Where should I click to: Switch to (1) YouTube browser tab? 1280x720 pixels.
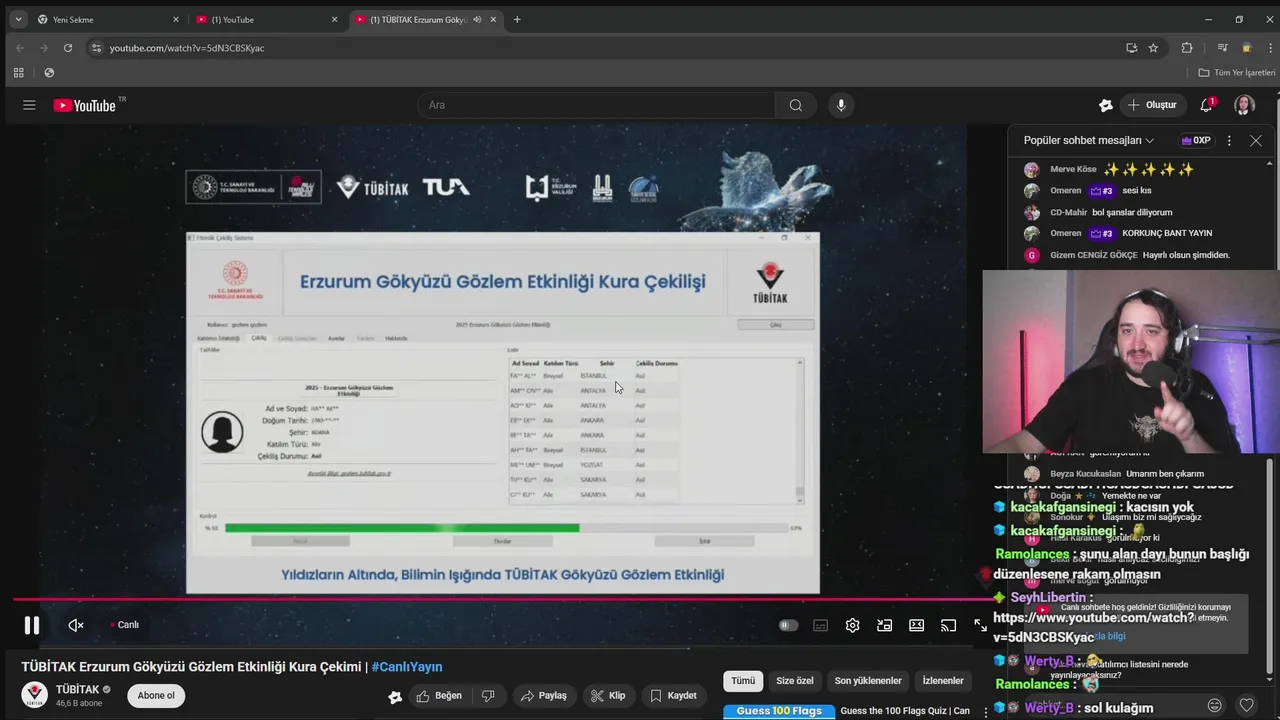pos(267,19)
